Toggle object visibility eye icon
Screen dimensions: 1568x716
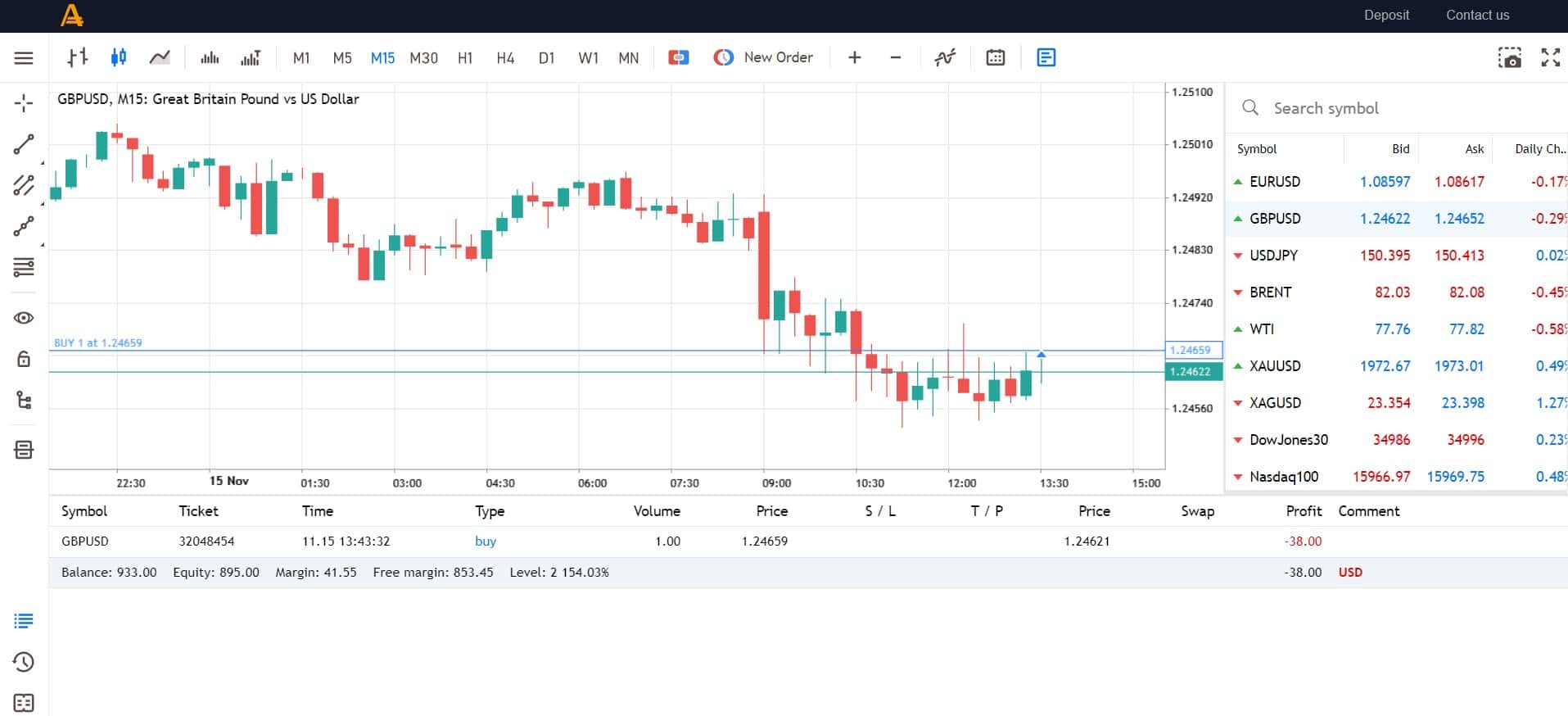(x=24, y=318)
